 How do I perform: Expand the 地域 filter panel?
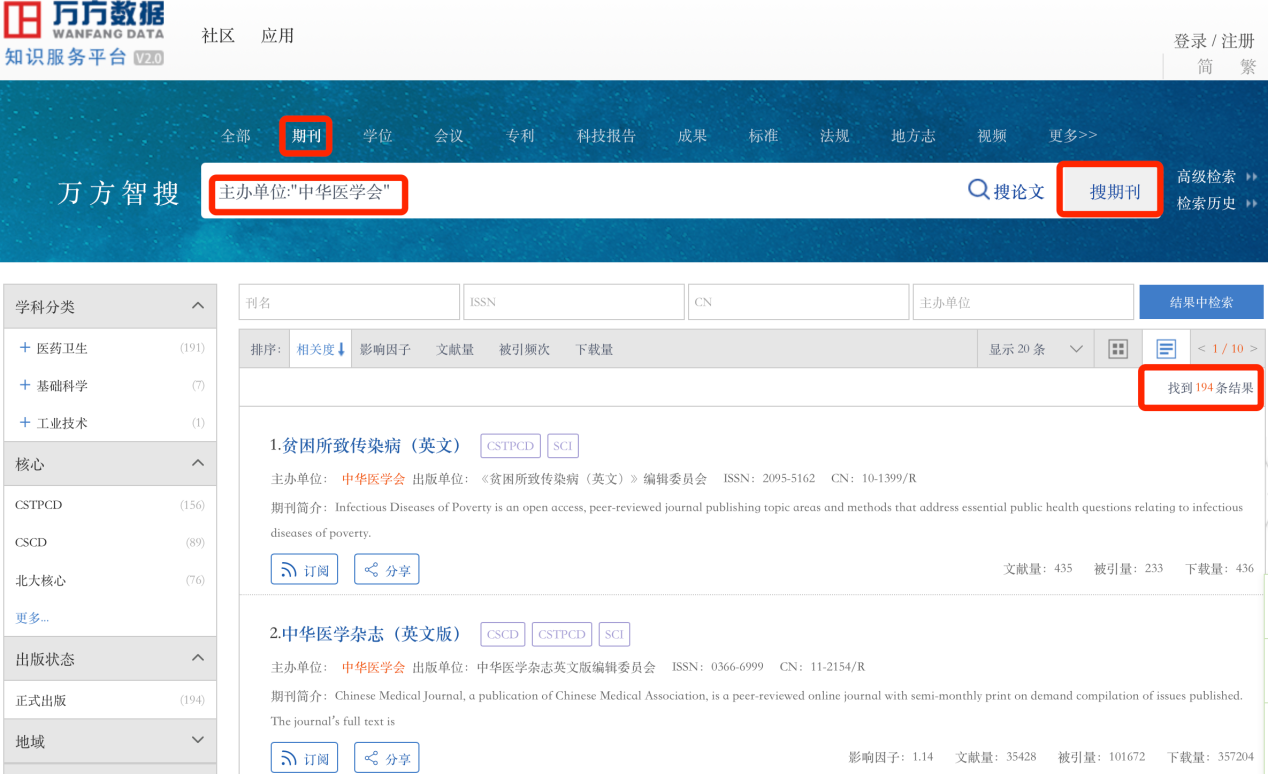point(198,740)
